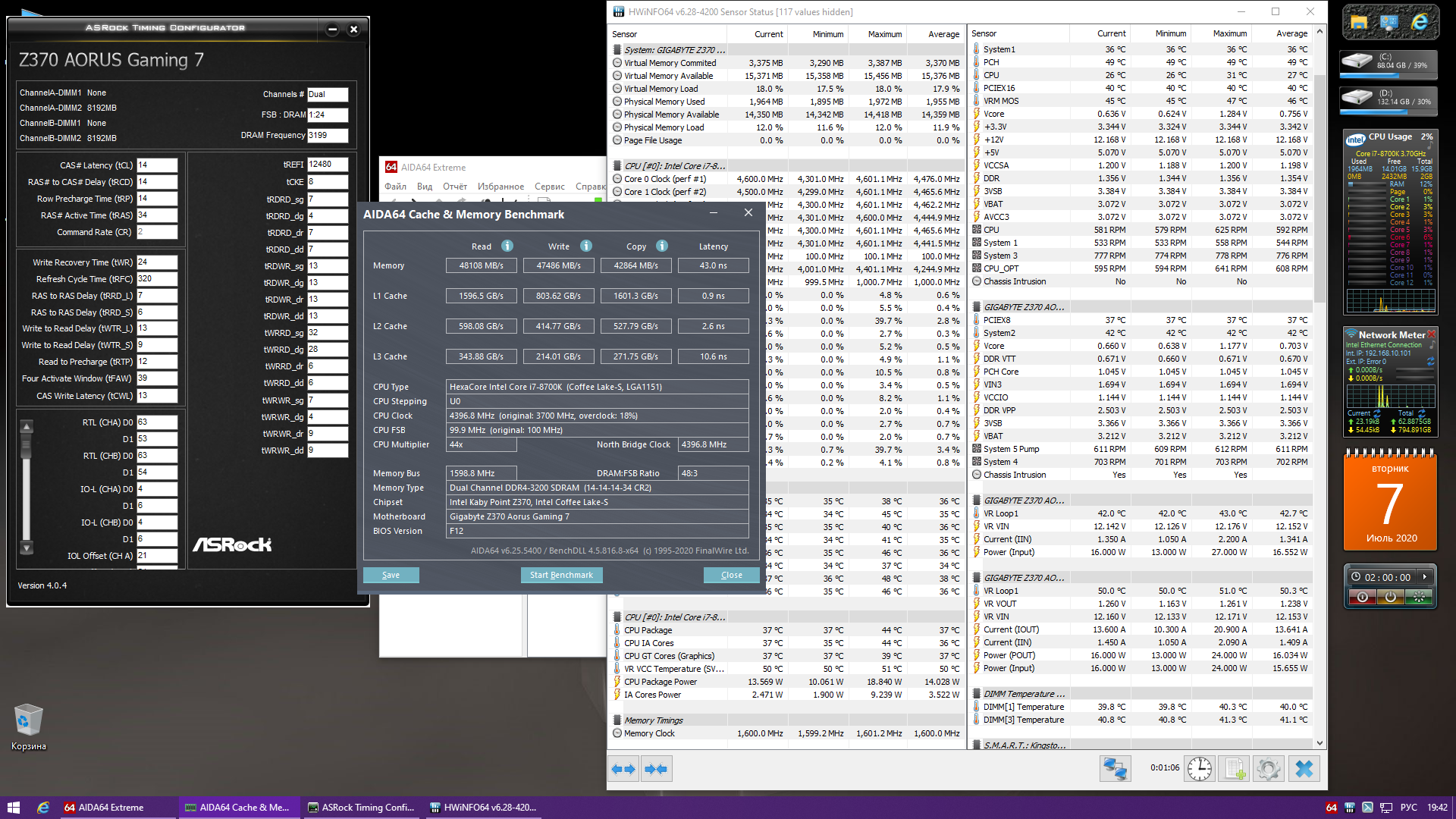
Task: Open the Internet Explorer icon in desktop gadget
Action: [x=1420, y=23]
